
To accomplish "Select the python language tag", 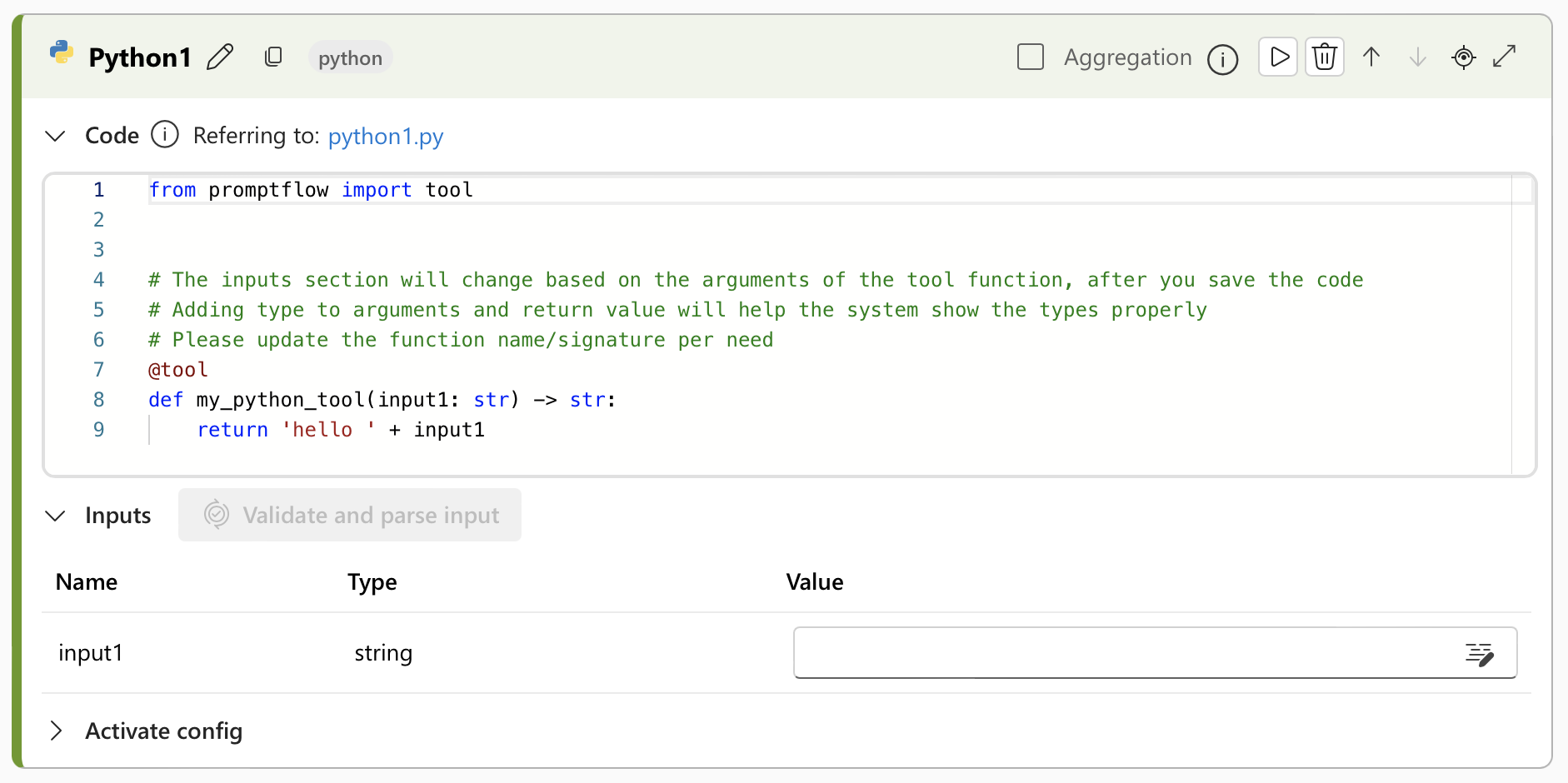I will coord(349,57).
